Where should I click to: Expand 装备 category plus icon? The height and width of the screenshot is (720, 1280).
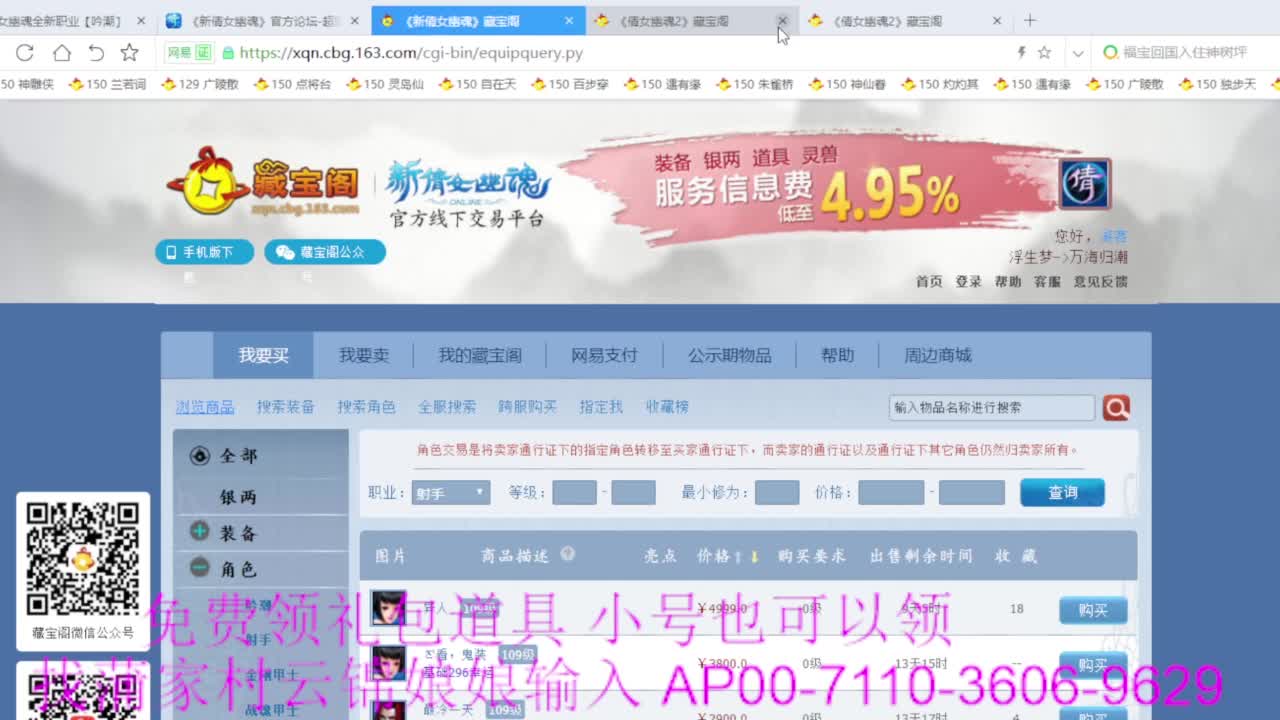pyautogui.click(x=199, y=532)
